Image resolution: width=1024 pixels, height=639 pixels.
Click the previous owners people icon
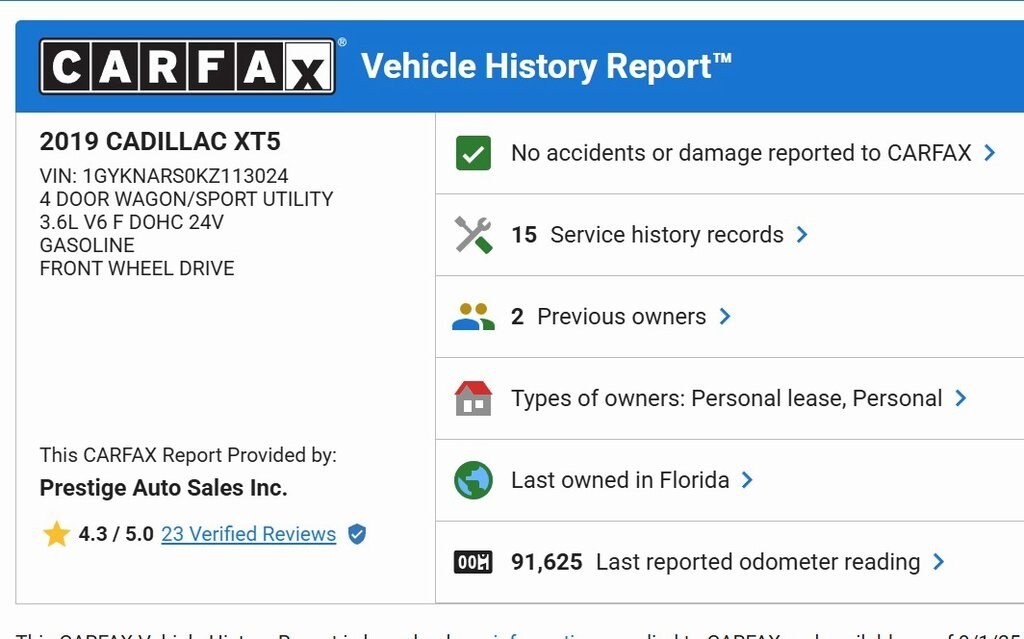click(473, 316)
